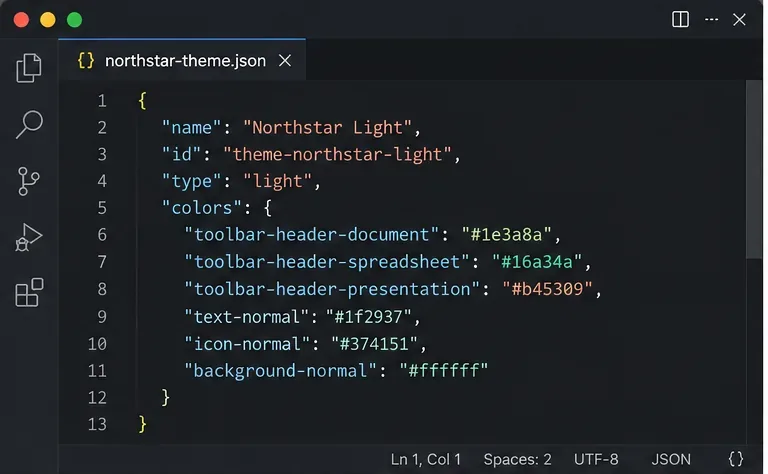This screenshot has height=474, width=768.
Task: Click the "background-normal" key
Action: coord(280,371)
